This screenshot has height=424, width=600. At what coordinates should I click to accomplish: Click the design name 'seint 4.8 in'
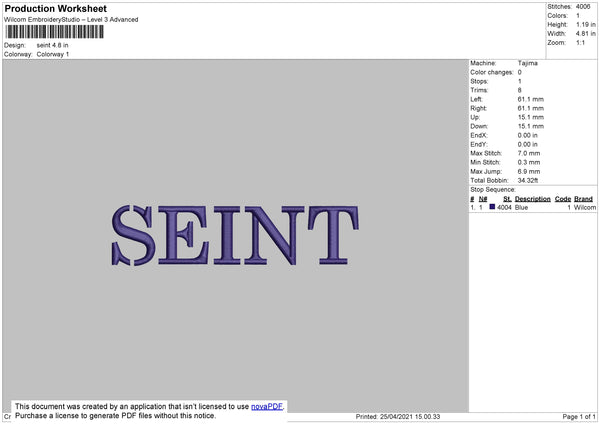coord(52,45)
